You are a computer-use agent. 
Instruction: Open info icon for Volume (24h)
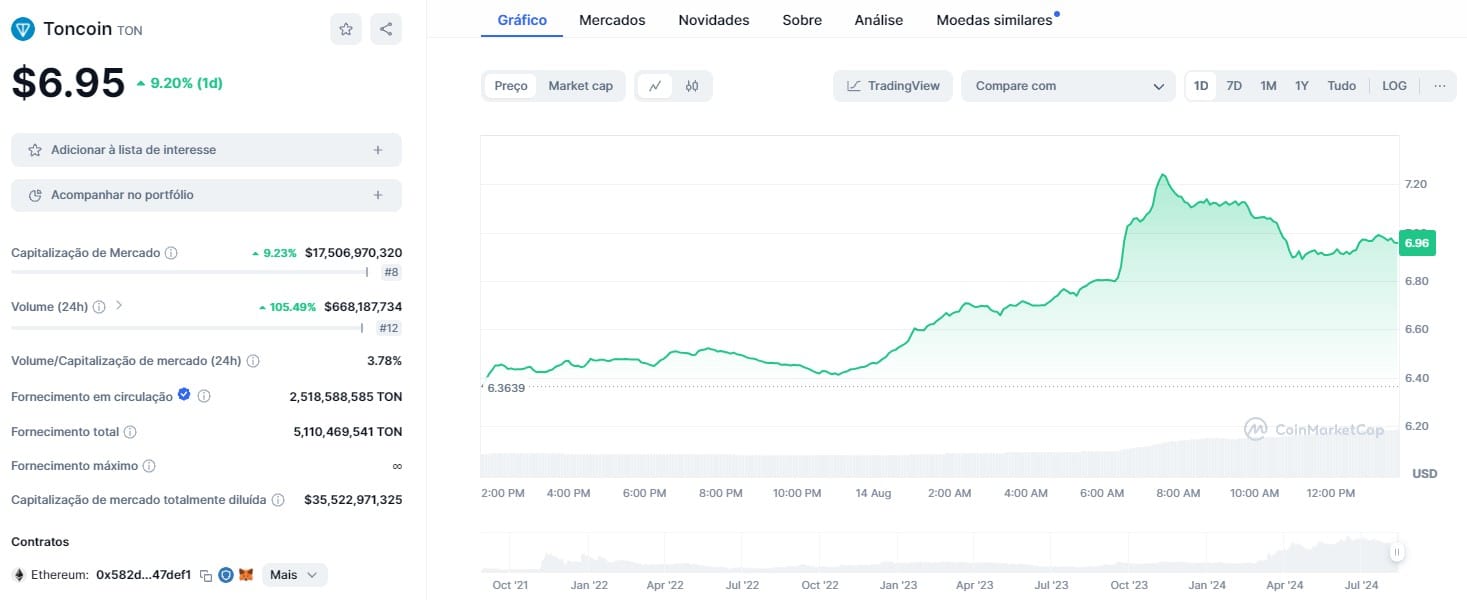pyautogui.click(x=99, y=307)
